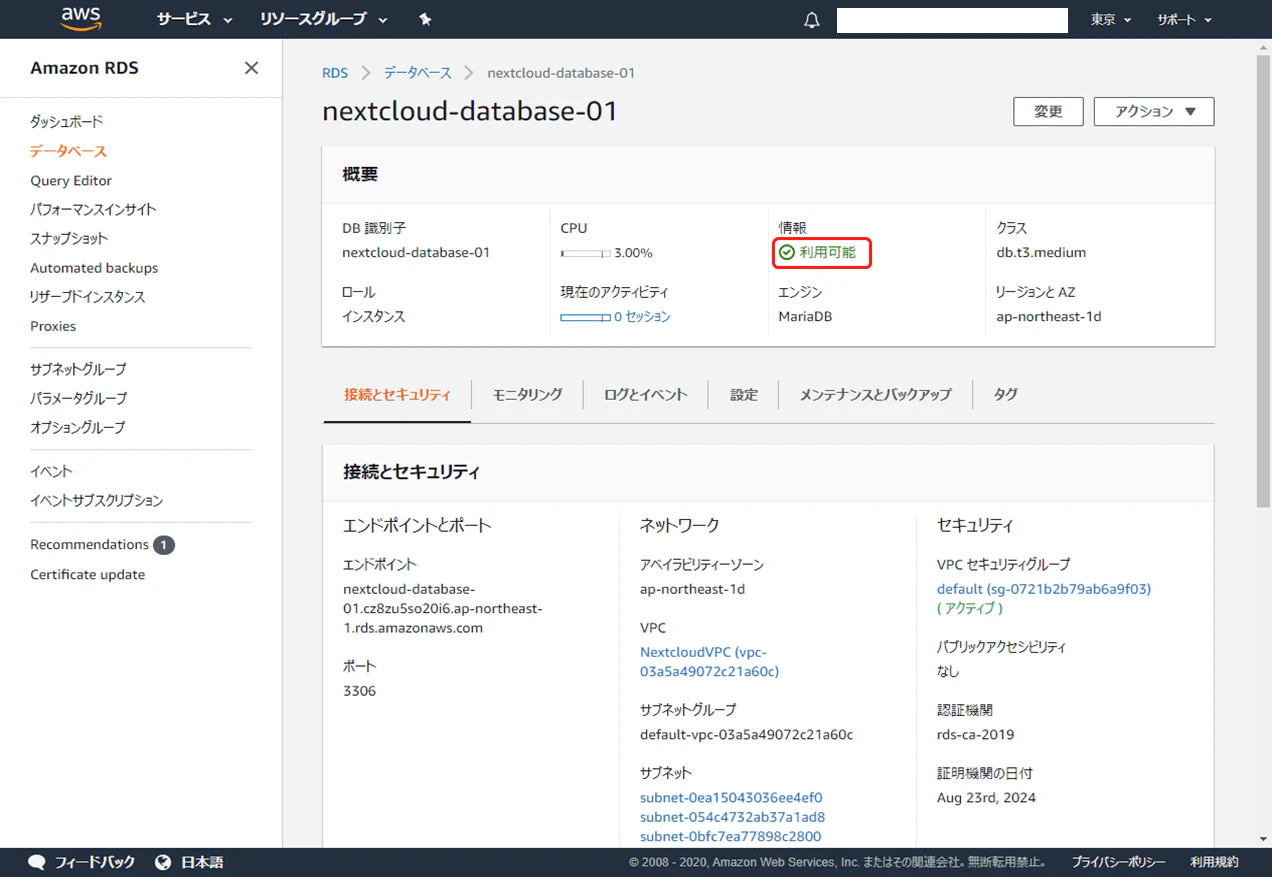This screenshot has height=877, width=1272.
Task: Select the 接続とセキュリティ tab
Action: point(397,395)
